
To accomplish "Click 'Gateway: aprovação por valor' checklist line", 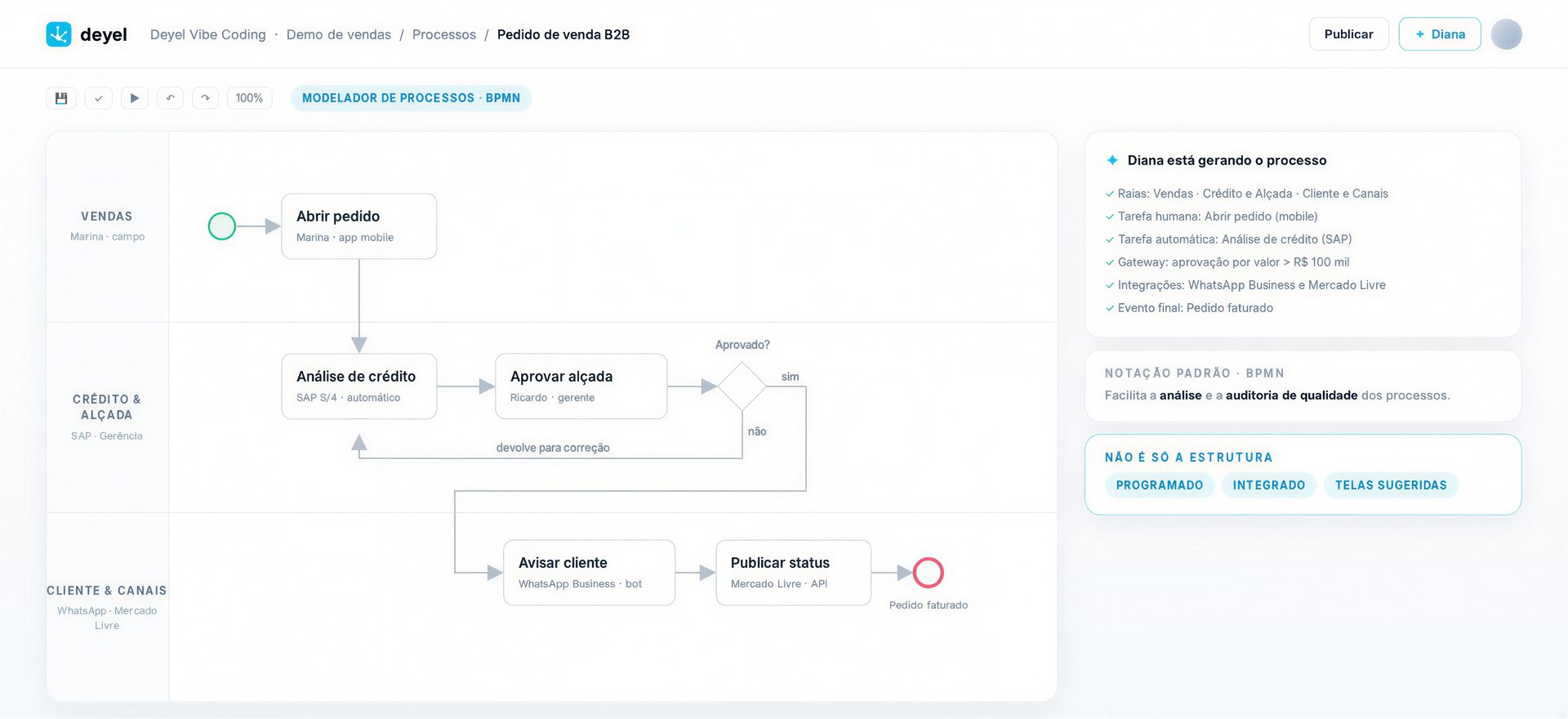I will (x=1227, y=262).
